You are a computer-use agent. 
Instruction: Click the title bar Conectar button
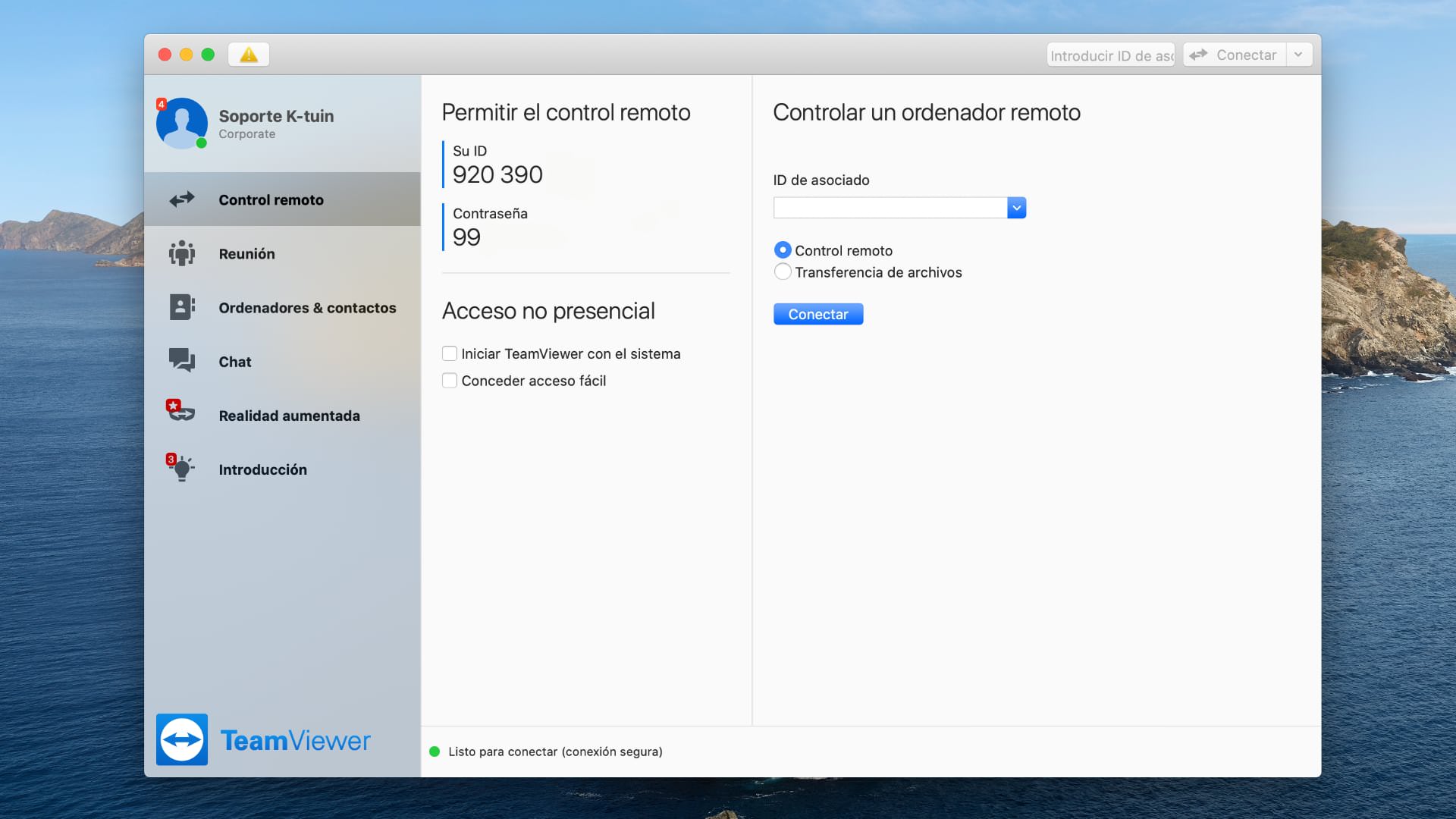1235,55
